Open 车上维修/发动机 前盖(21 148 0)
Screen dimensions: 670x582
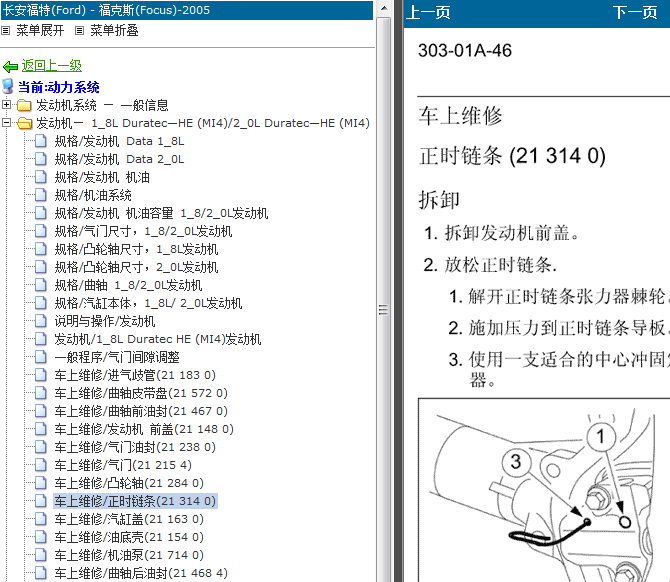[144, 429]
